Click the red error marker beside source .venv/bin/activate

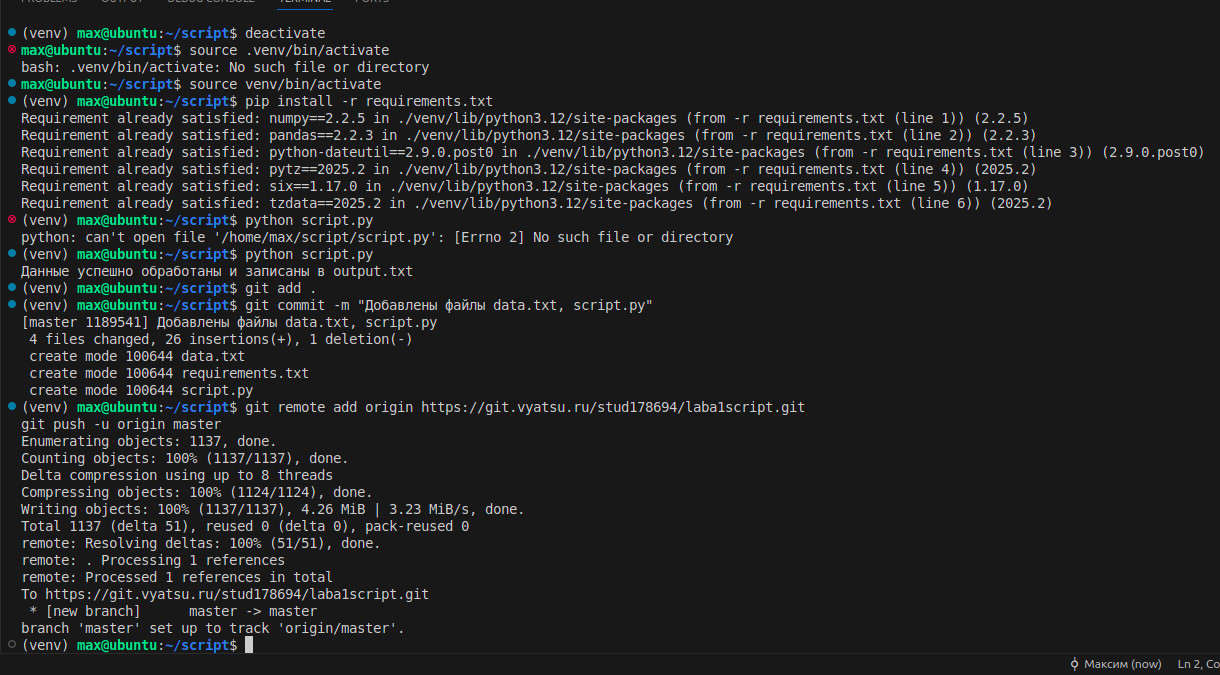tap(10, 50)
